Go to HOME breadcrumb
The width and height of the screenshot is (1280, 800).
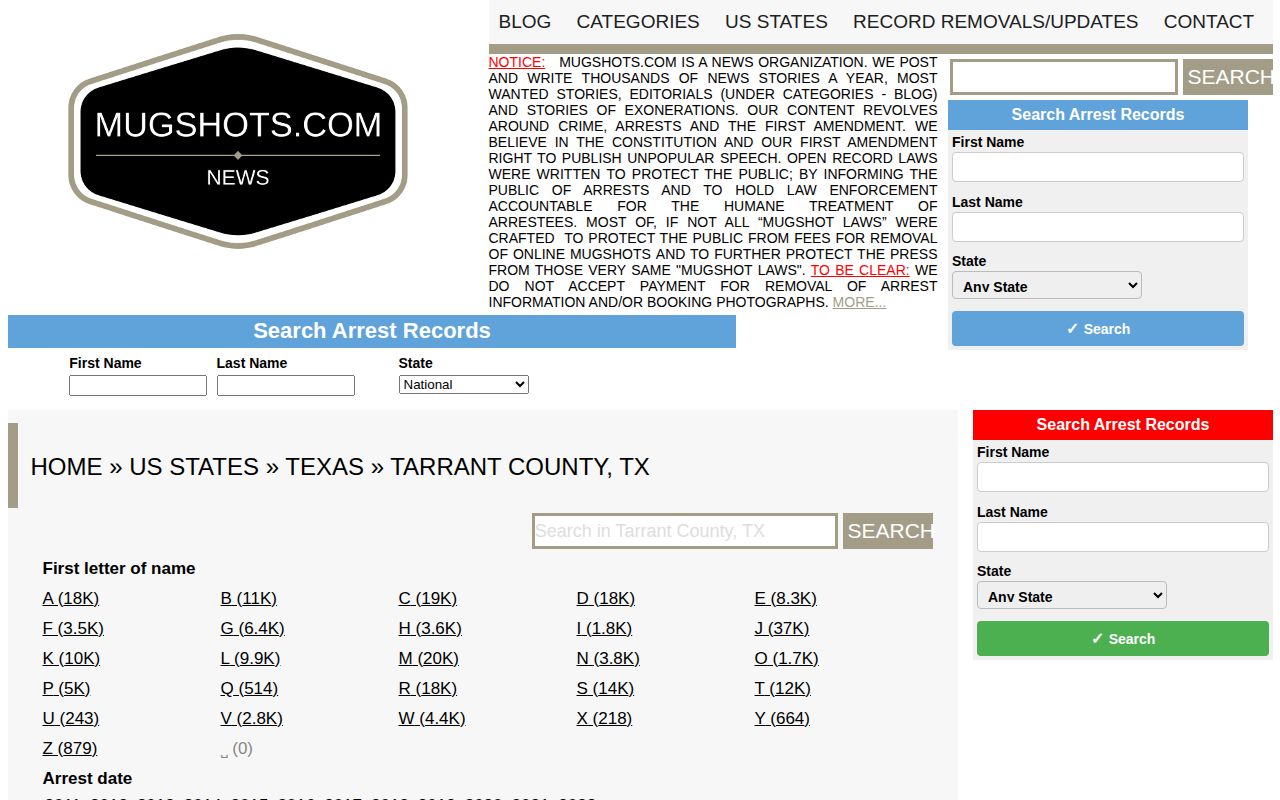click(x=67, y=467)
